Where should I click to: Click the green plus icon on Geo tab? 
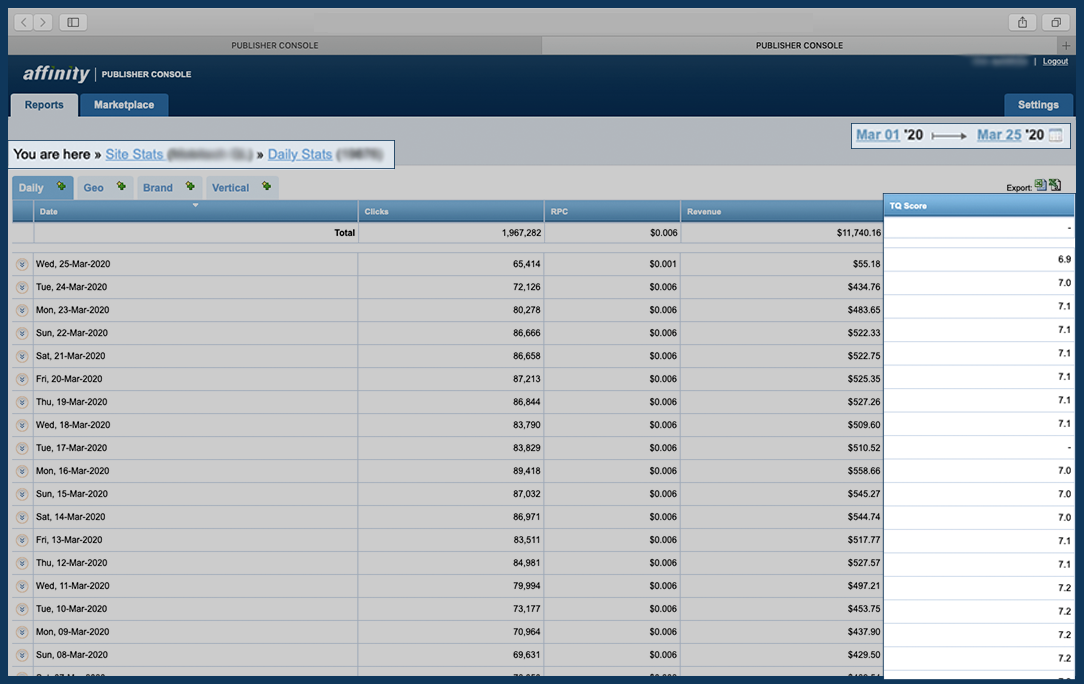pos(121,186)
